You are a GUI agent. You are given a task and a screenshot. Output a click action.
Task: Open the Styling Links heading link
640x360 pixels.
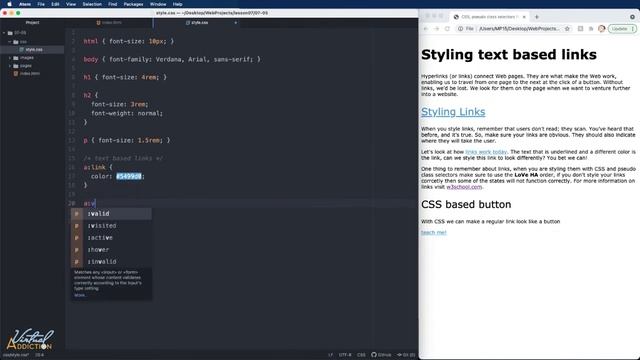[453, 112]
